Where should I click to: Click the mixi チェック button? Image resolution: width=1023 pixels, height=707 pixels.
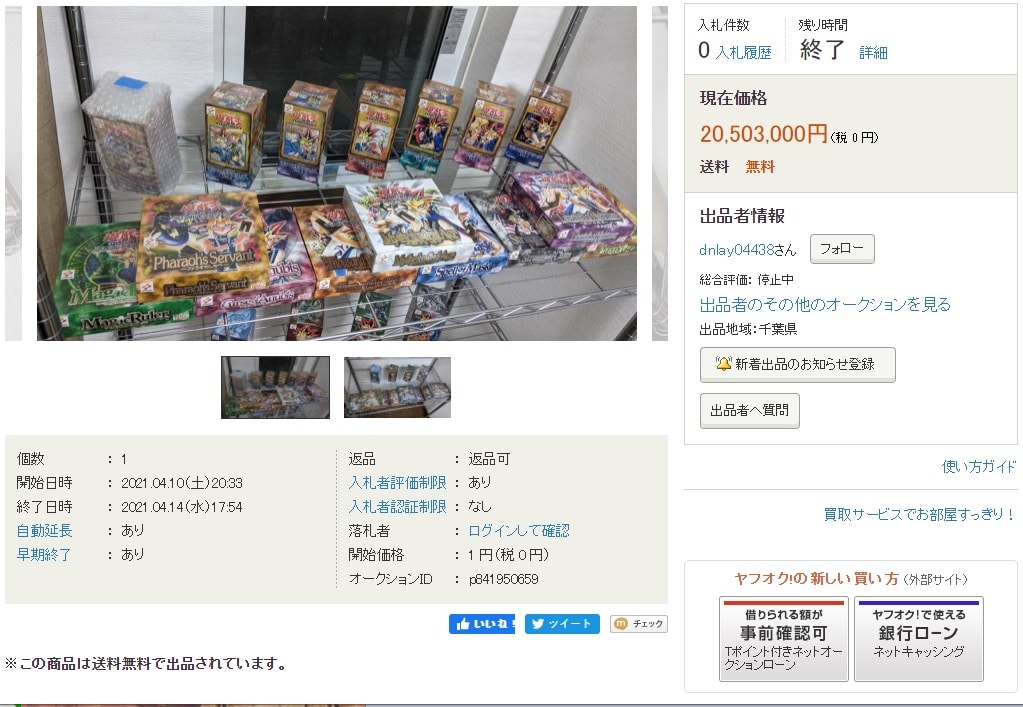pos(639,624)
